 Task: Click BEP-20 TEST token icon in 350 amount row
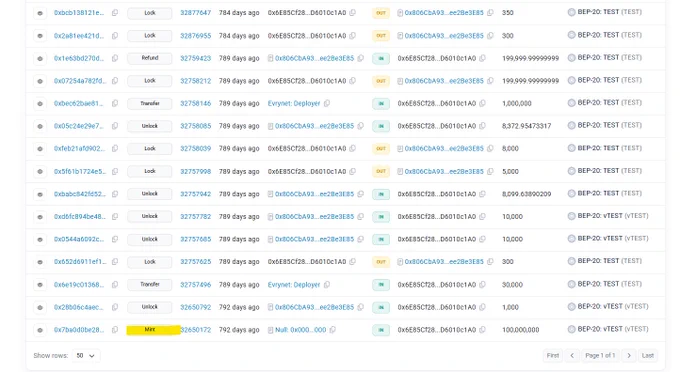click(572, 13)
